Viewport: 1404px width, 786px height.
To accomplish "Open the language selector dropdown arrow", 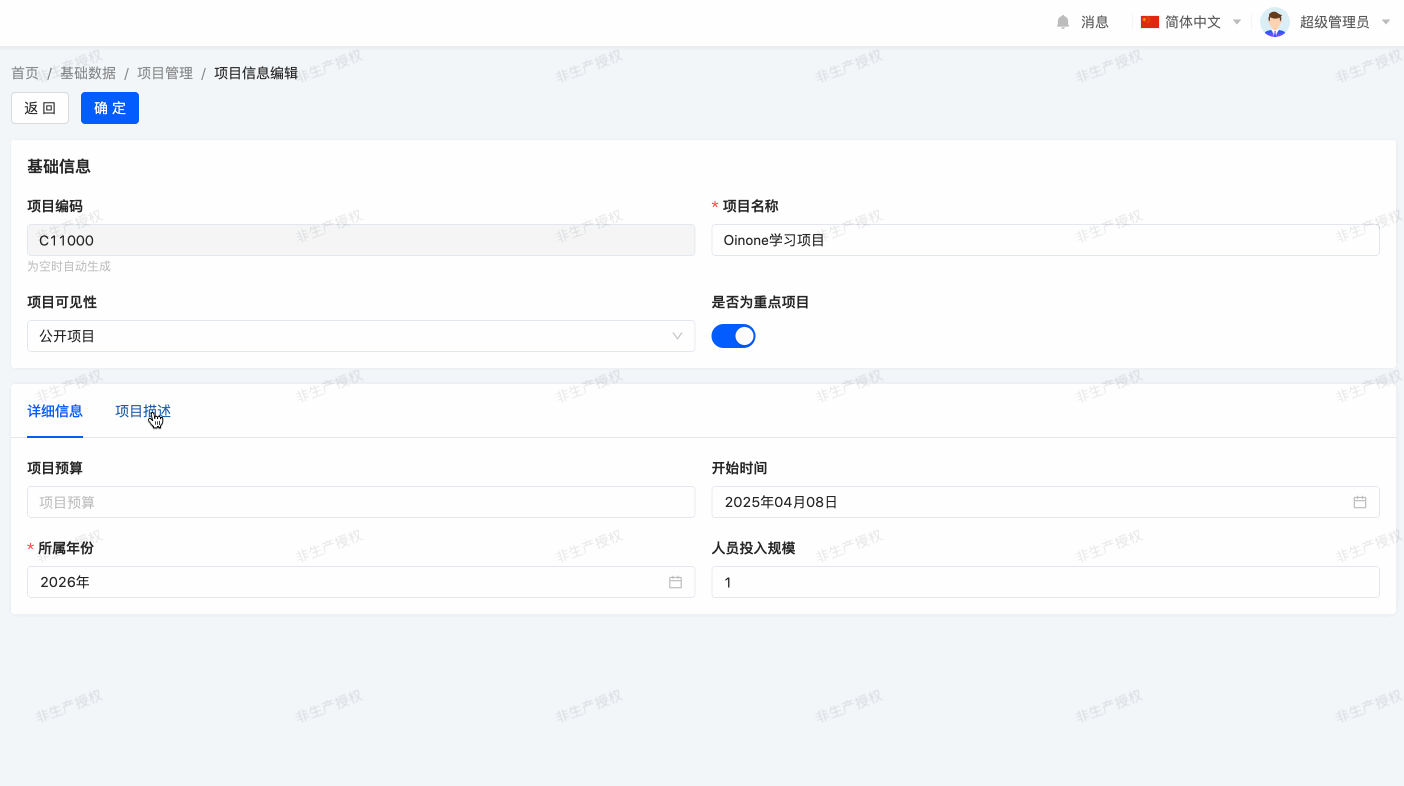I will [x=1237, y=22].
